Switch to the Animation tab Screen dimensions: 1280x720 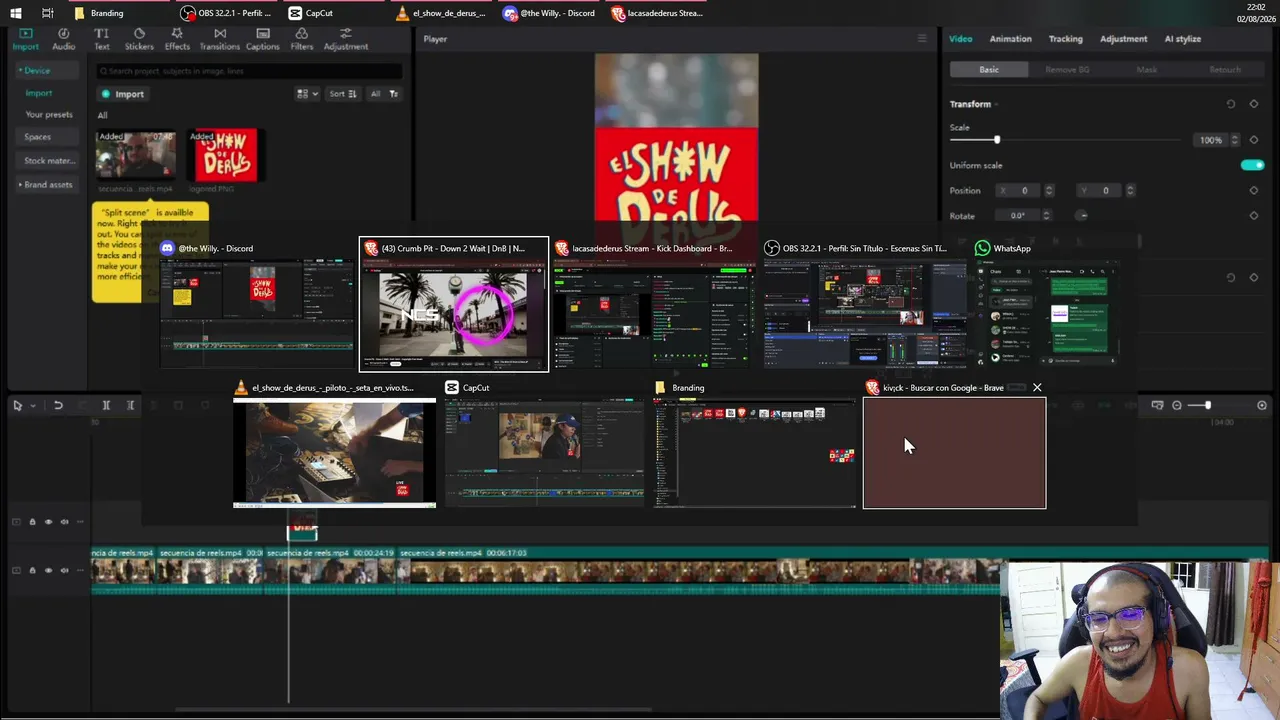click(x=1010, y=39)
